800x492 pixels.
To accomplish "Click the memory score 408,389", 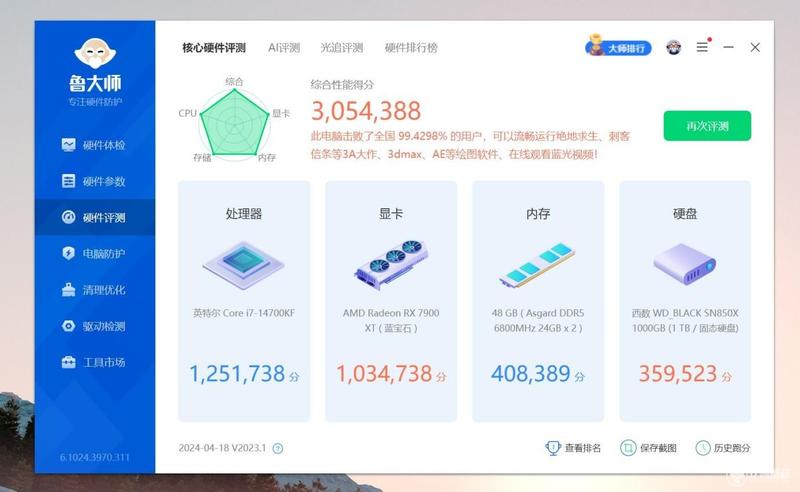I will (x=531, y=374).
